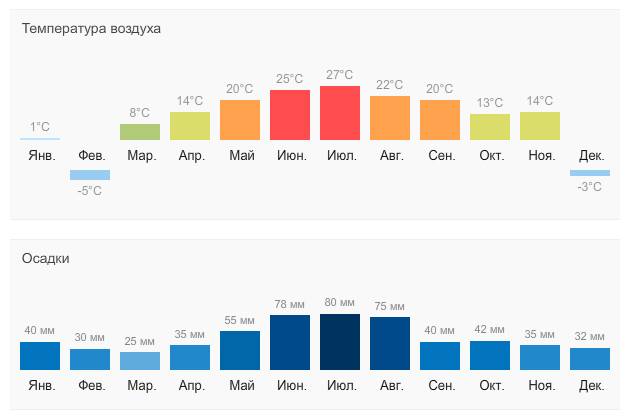
Task: Click the Осадки section heading
Action: point(45,258)
